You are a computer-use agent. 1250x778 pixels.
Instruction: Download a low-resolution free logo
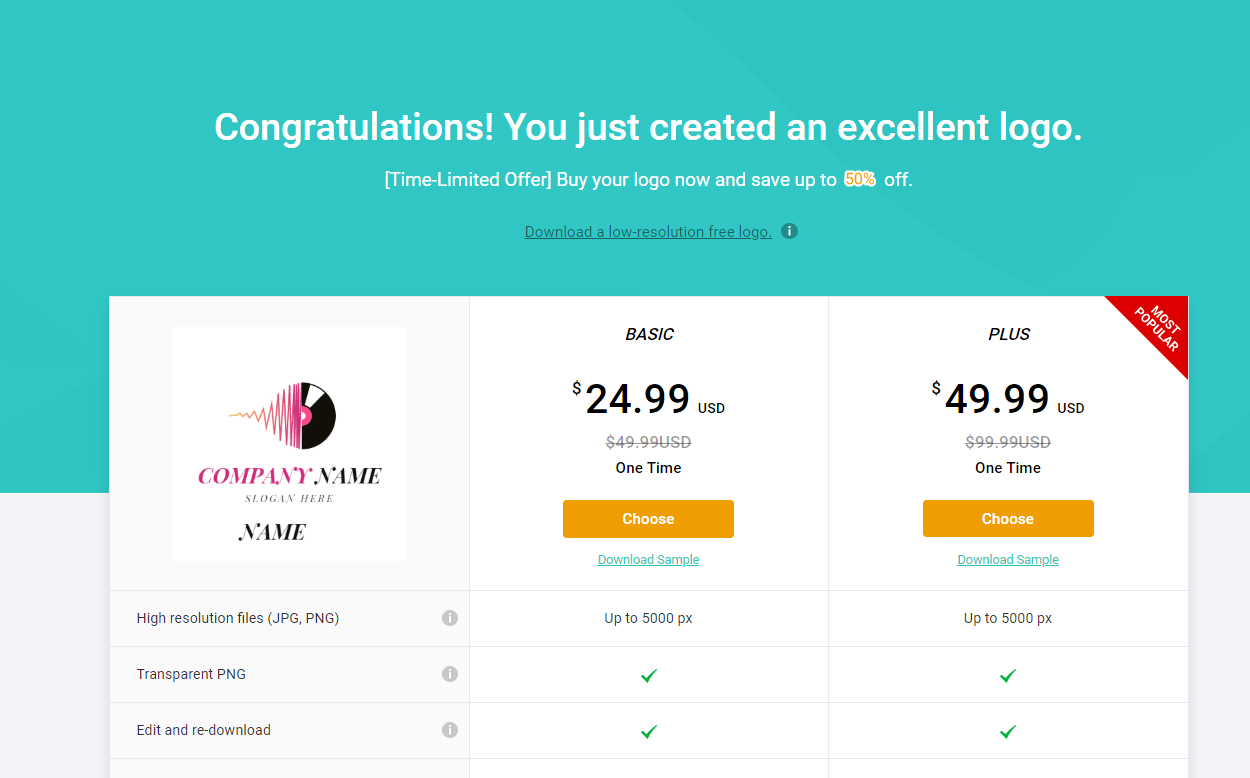(x=648, y=232)
